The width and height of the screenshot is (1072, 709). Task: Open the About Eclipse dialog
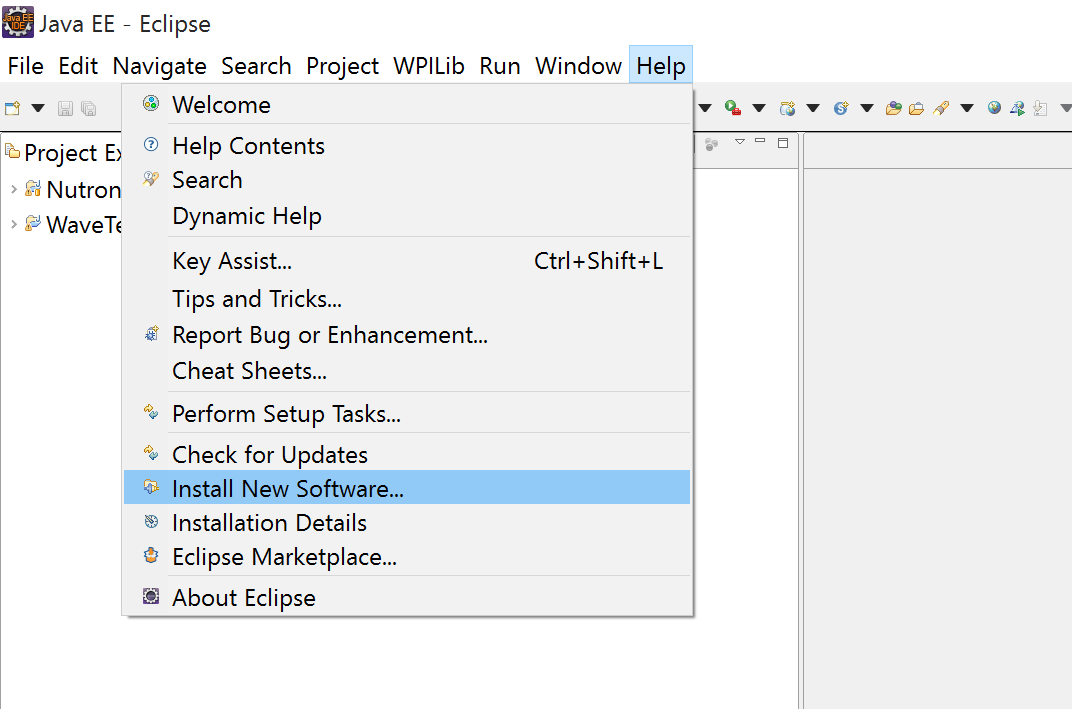[245, 597]
